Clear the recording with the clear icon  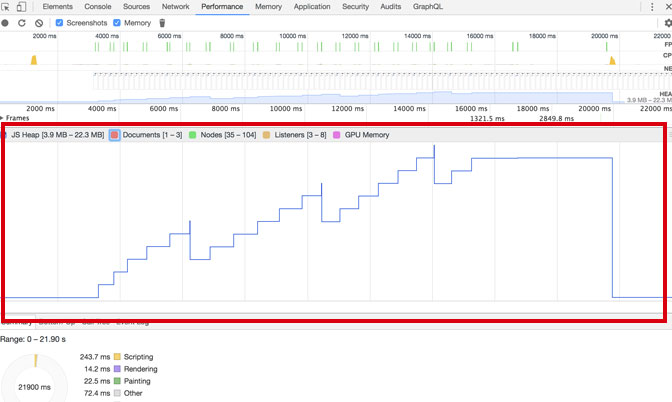[x=39, y=22]
